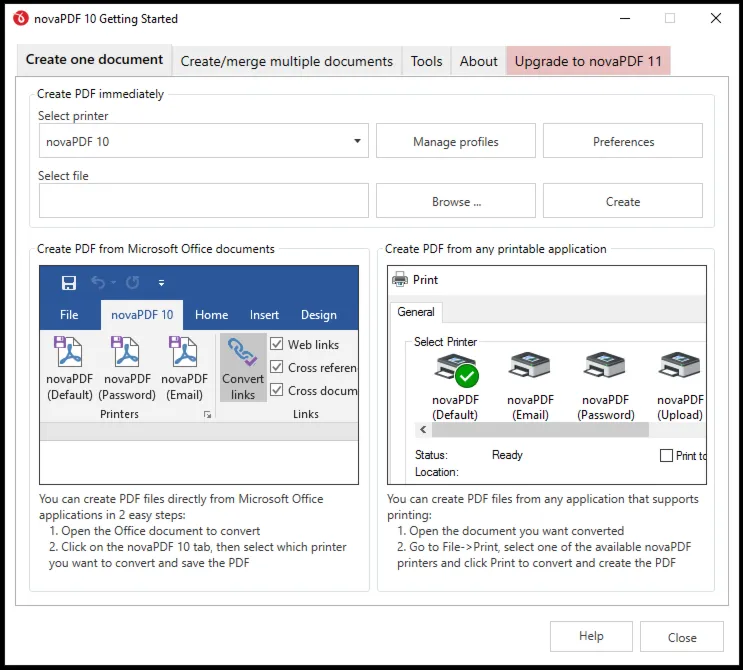The height and width of the screenshot is (670, 743).
Task: Click the save icon in Word preview
Action: (69, 283)
